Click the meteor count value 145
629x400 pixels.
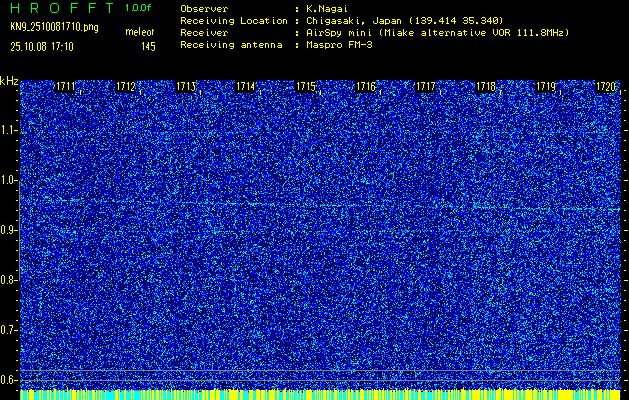[148, 46]
